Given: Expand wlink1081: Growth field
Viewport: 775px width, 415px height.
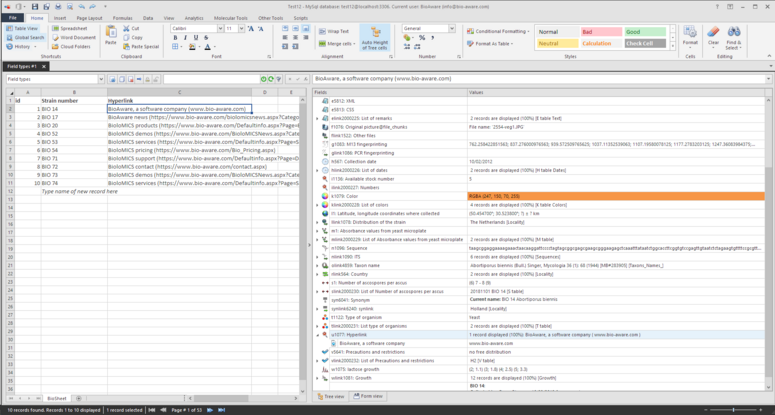Looking at the screenshot, I should (317, 378).
